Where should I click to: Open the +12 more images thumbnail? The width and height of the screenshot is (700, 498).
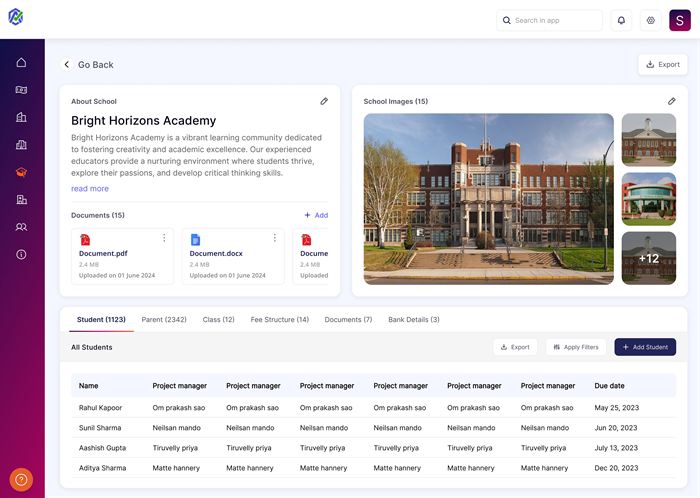[649, 258]
